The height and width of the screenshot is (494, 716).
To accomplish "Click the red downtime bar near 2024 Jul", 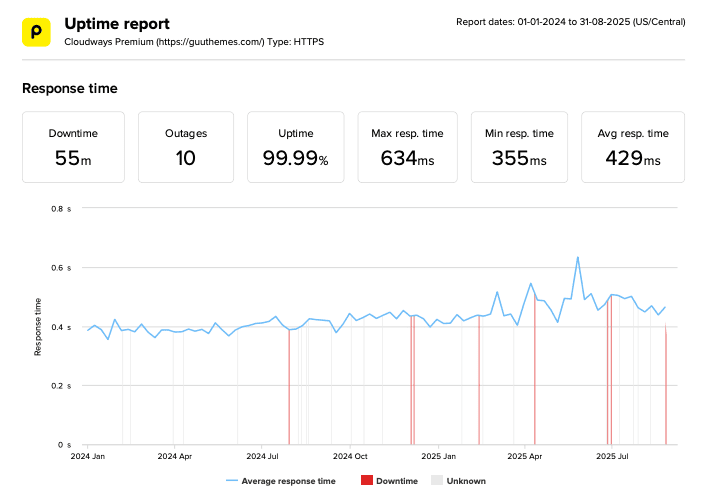I will point(289,390).
